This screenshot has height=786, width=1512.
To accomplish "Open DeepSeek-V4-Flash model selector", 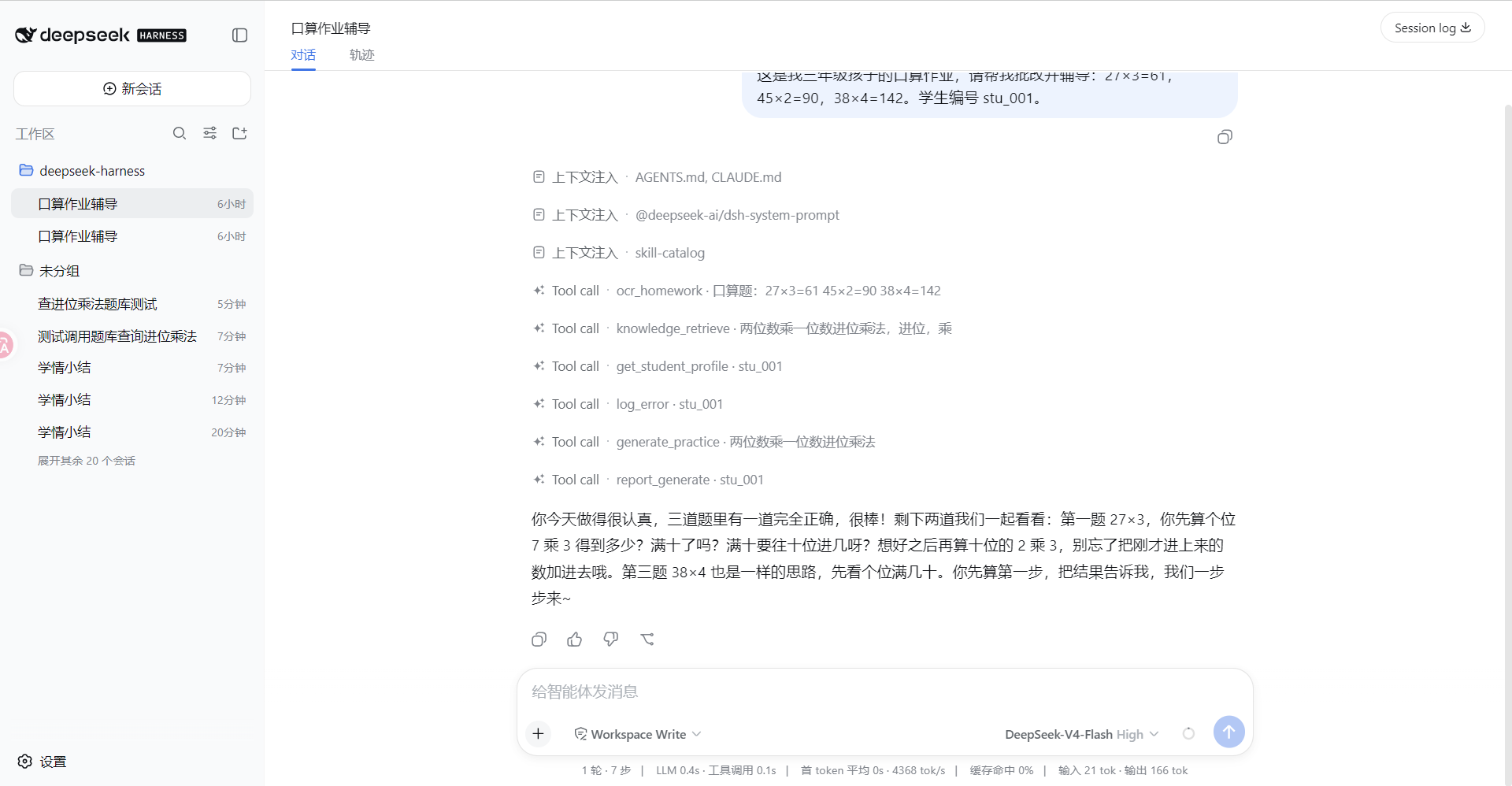I will point(1081,734).
